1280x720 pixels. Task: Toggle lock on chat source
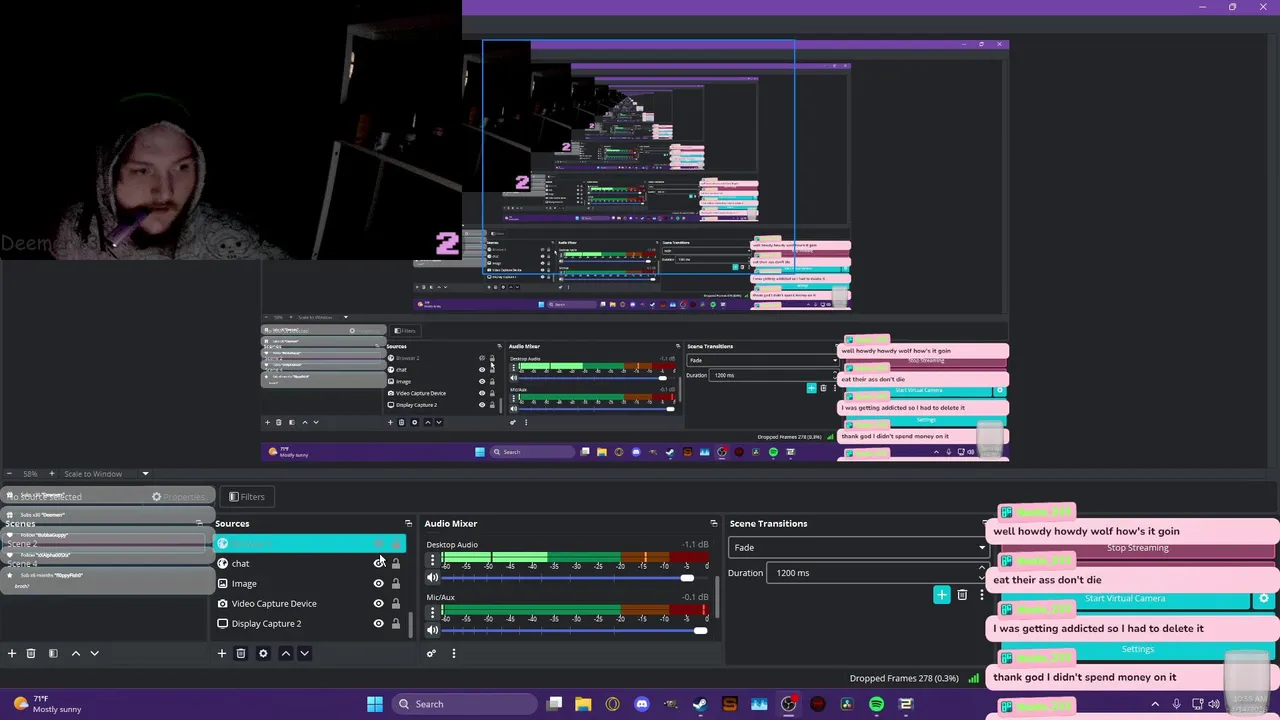point(396,563)
